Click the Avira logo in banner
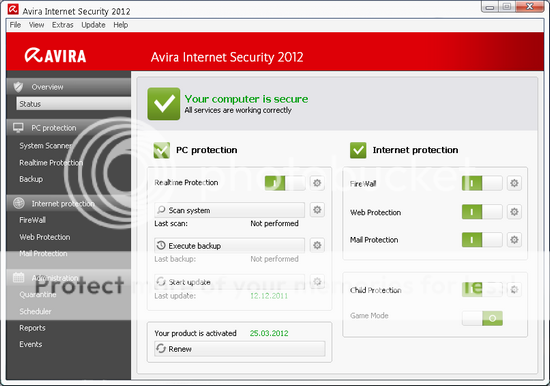Image resolution: width=550 pixels, height=386 pixels. [55, 55]
